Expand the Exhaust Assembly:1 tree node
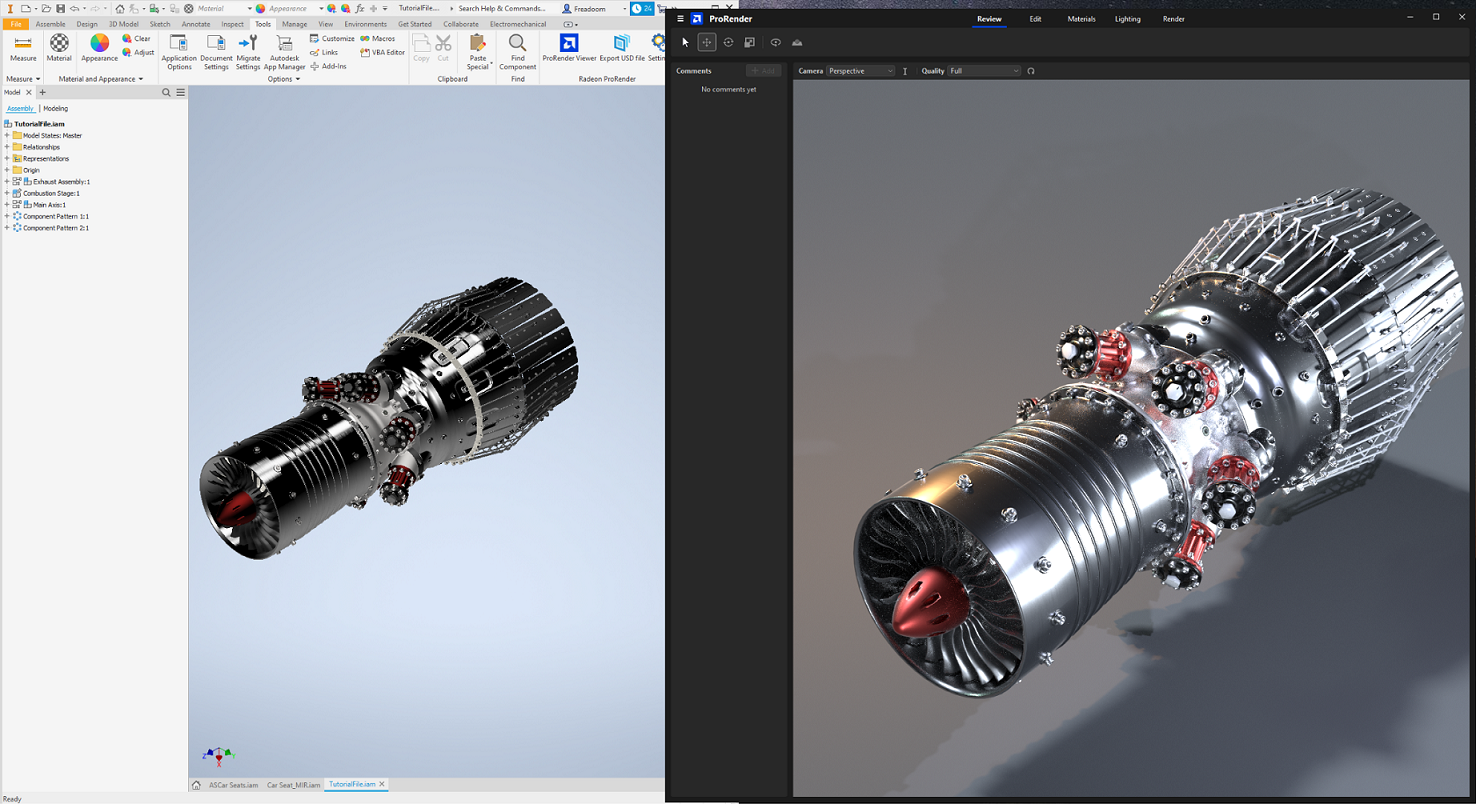 7,182
